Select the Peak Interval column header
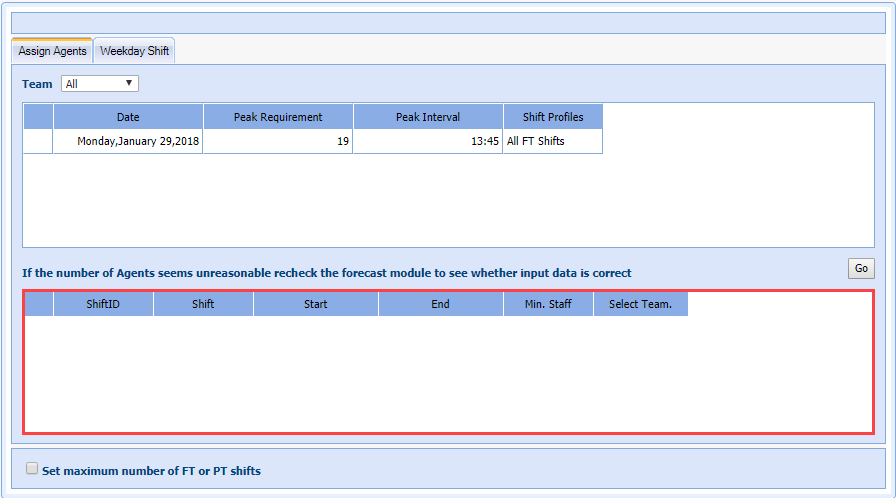The width and height of the screenshot is (896, 498). coord(427,117)
